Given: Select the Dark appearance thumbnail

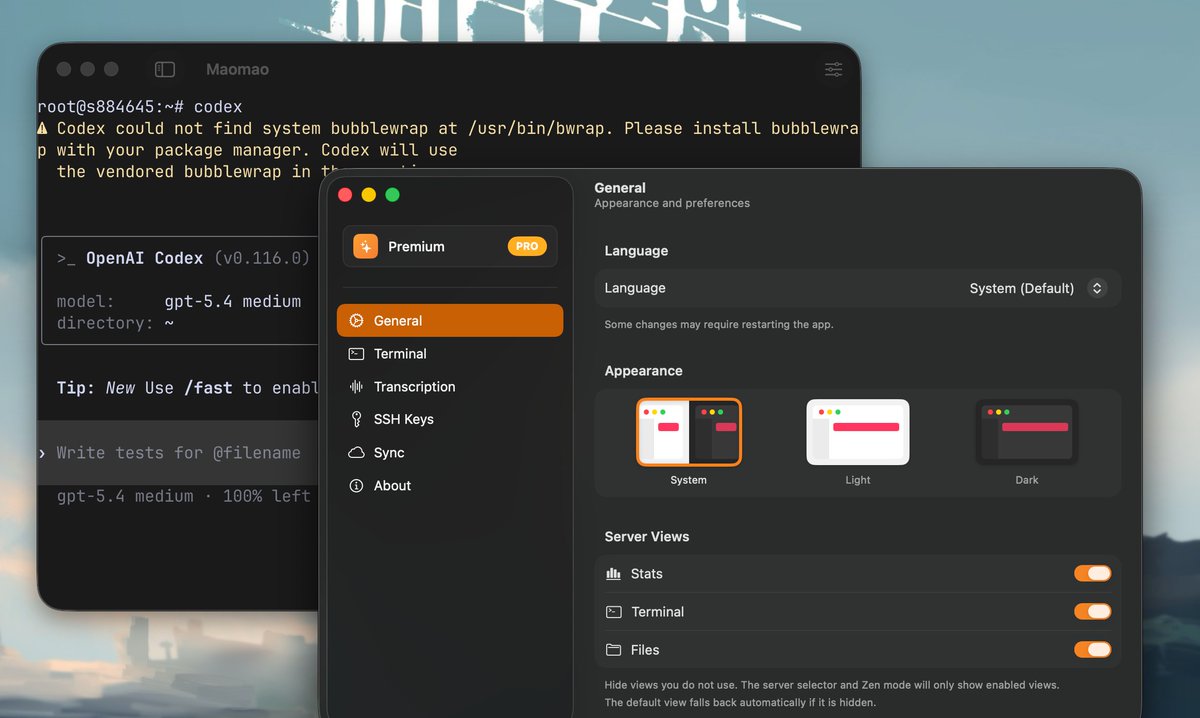Looking at the screenshot, I should (x=1027, y=432).
